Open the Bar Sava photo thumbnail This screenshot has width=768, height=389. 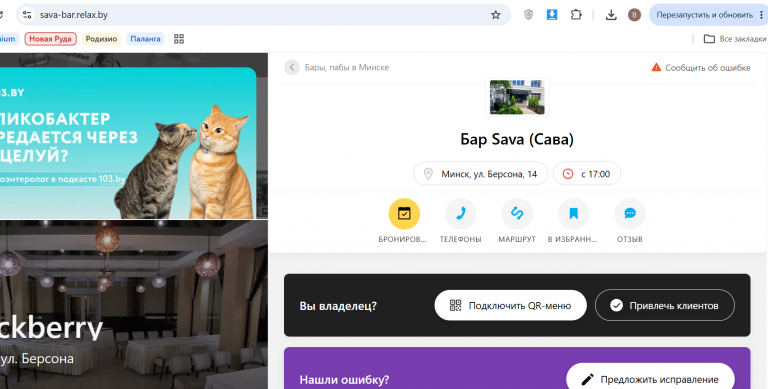click(517, 97)
